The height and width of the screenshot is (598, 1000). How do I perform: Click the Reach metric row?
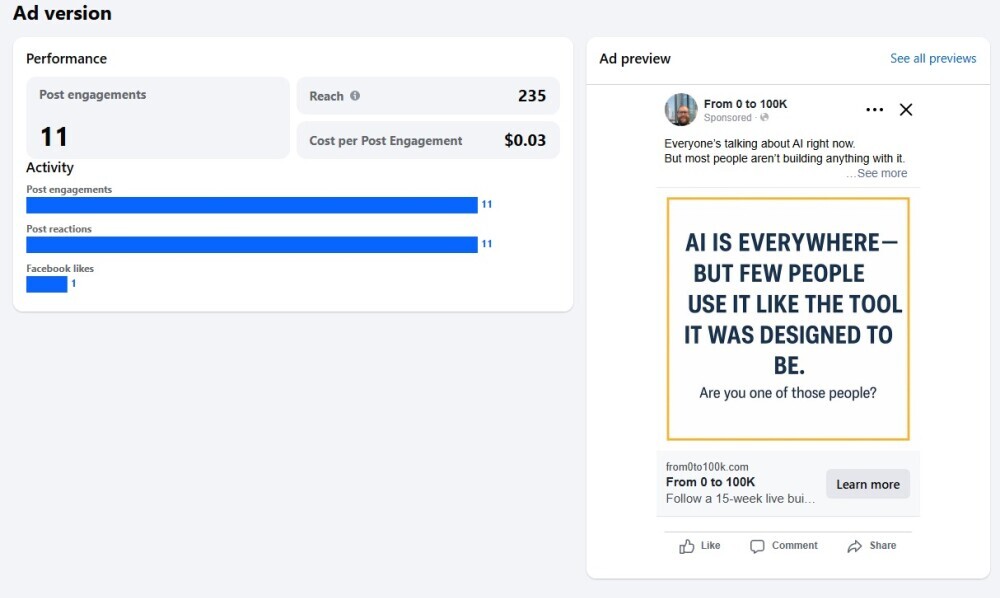[x=428, y=95]
